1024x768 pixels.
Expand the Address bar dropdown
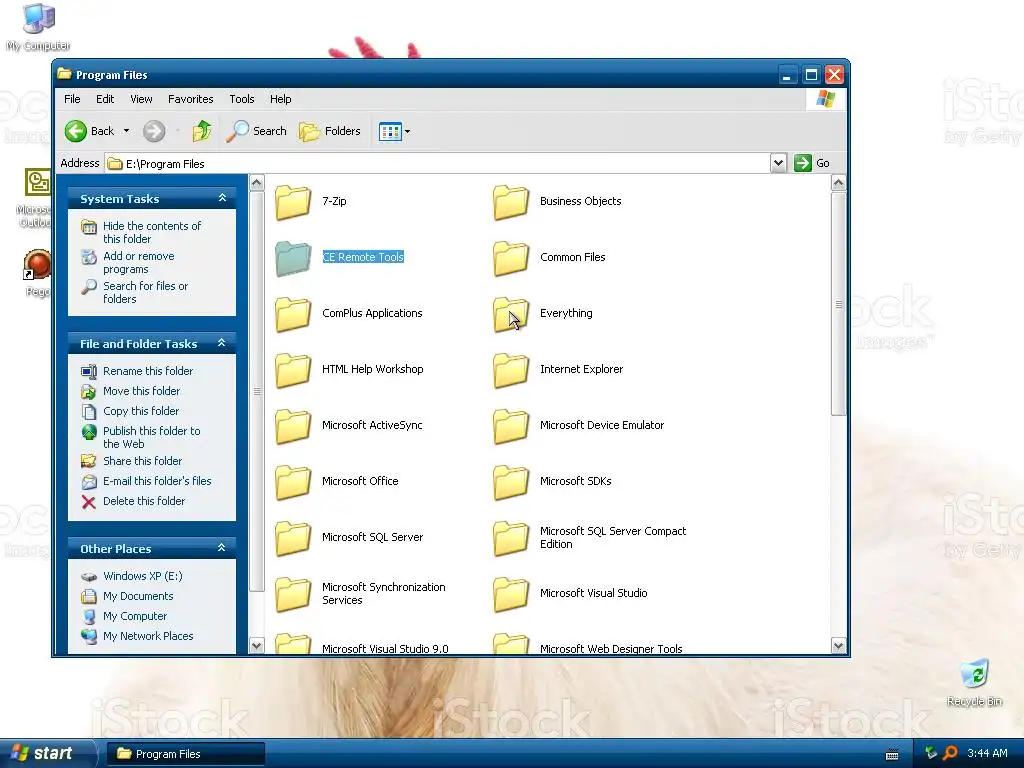pyautogui.click(x=778, y=163)
